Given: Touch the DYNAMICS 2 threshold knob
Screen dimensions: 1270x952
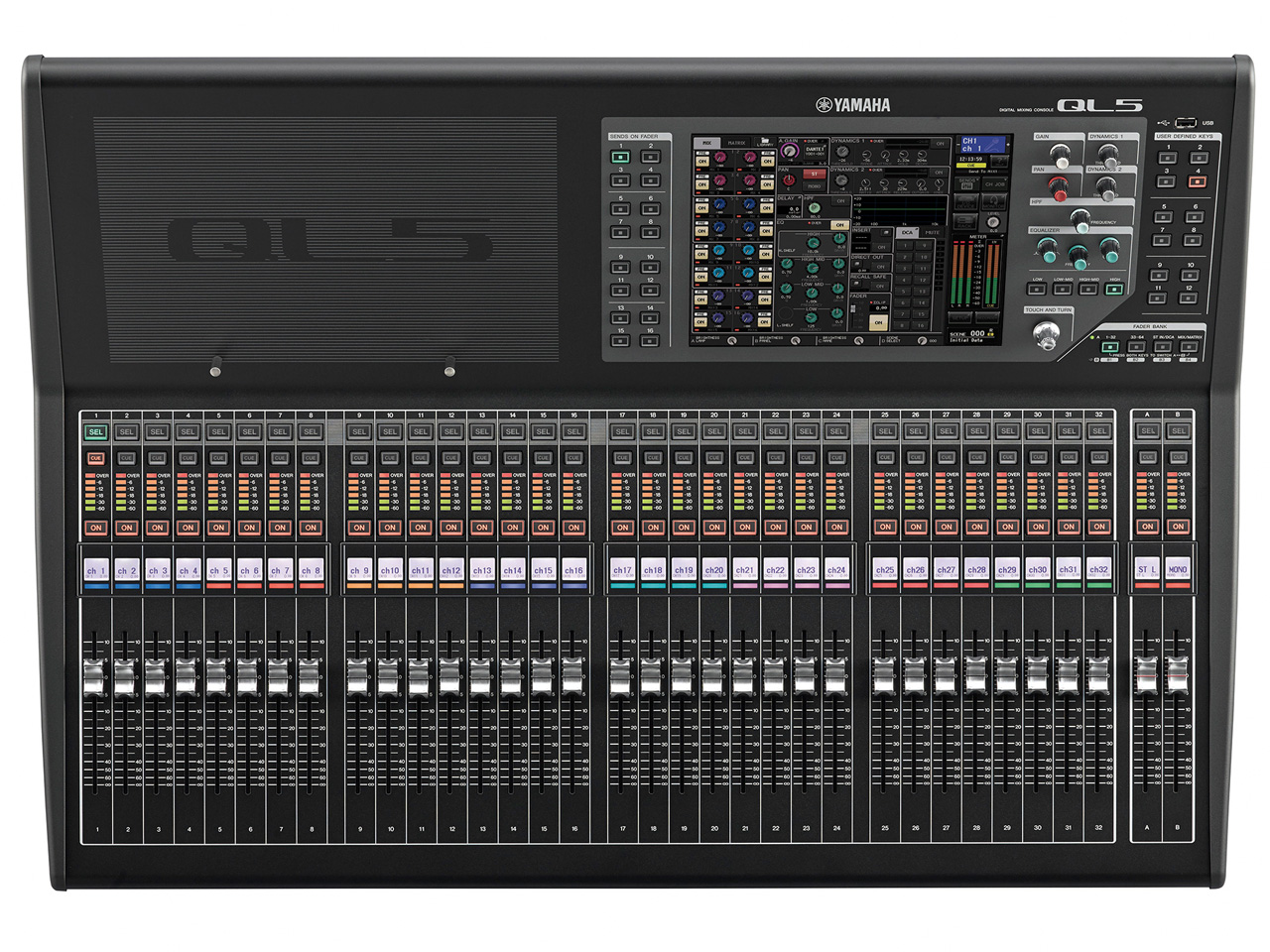Looking at the screenshot, I should coord(1106,187).
